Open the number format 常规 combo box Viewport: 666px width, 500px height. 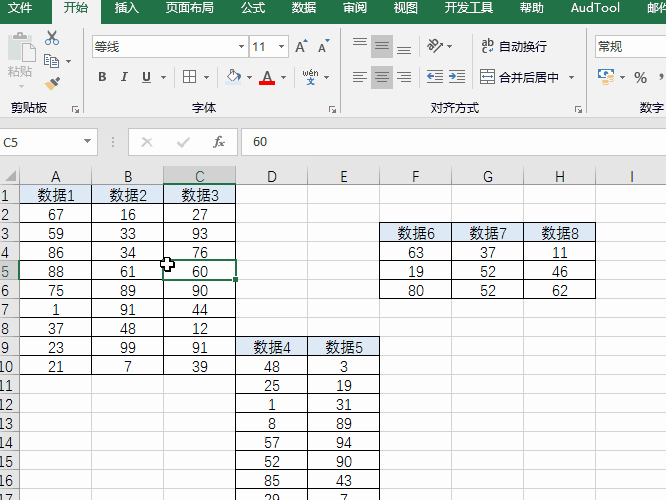630,46
